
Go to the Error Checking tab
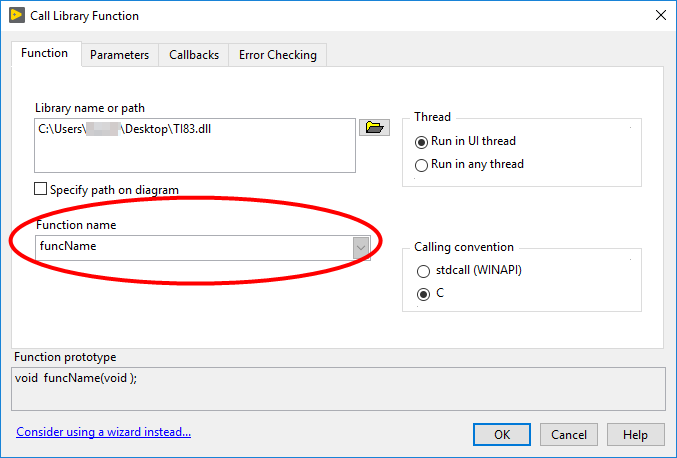[278, 55]
